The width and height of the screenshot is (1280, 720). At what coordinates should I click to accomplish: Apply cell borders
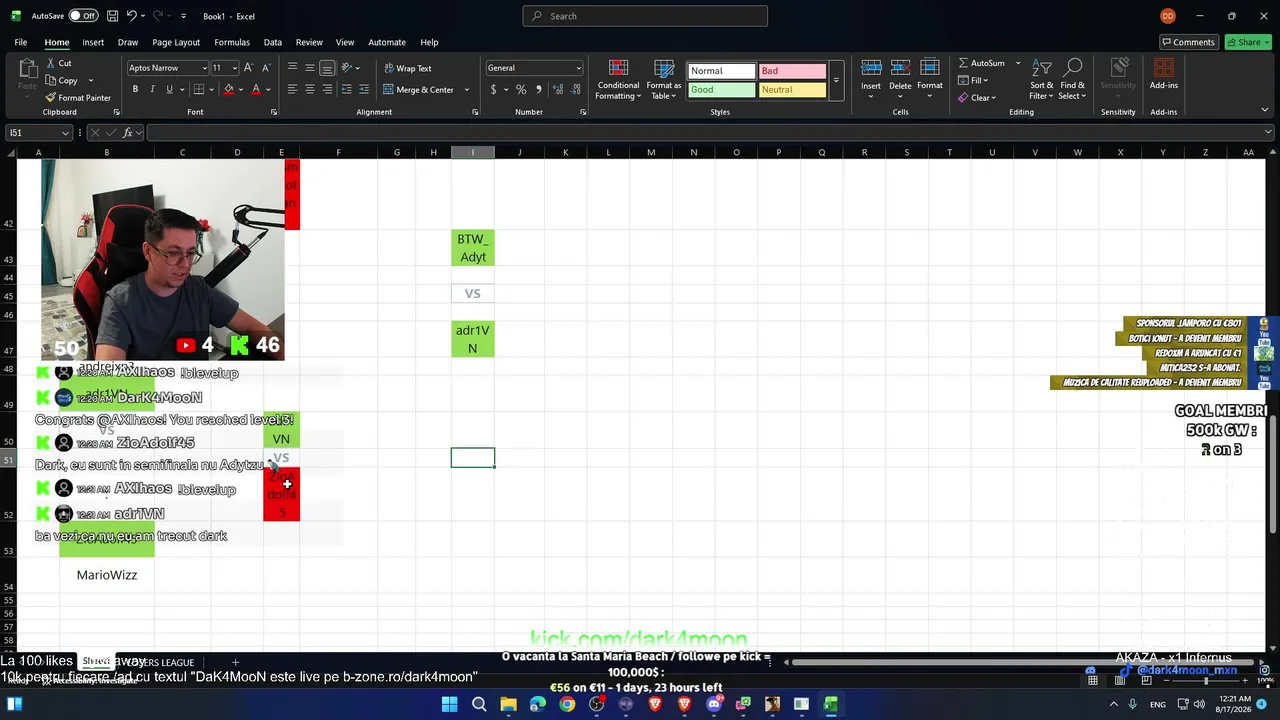[198, 89]
